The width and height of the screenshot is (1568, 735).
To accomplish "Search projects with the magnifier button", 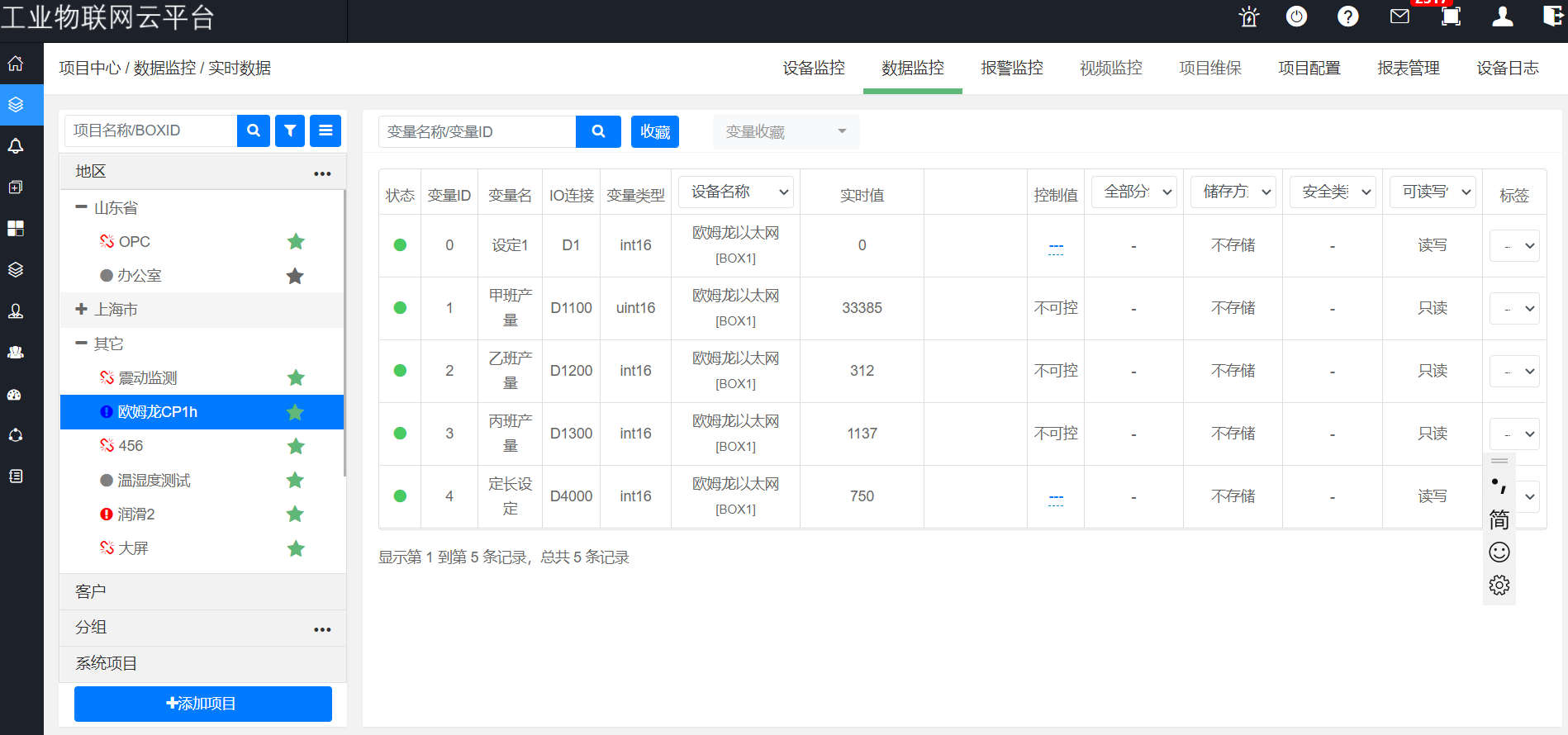I will click(254, 130).
